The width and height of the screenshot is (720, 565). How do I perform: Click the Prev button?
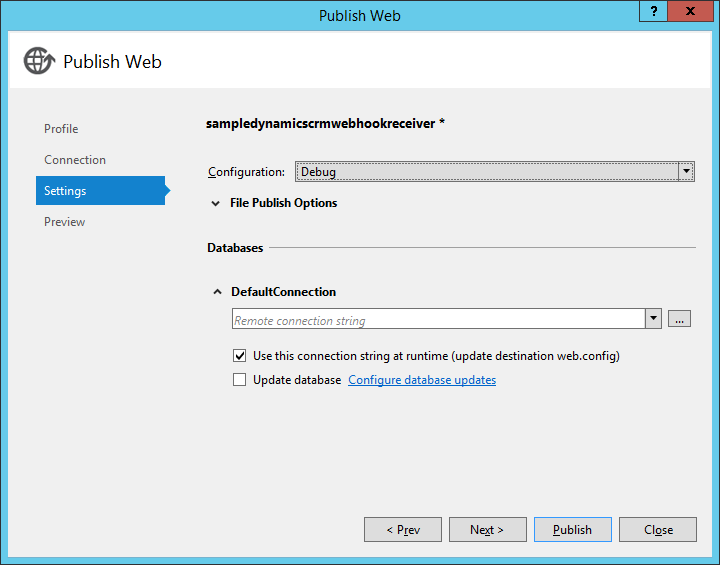point(402,530)
